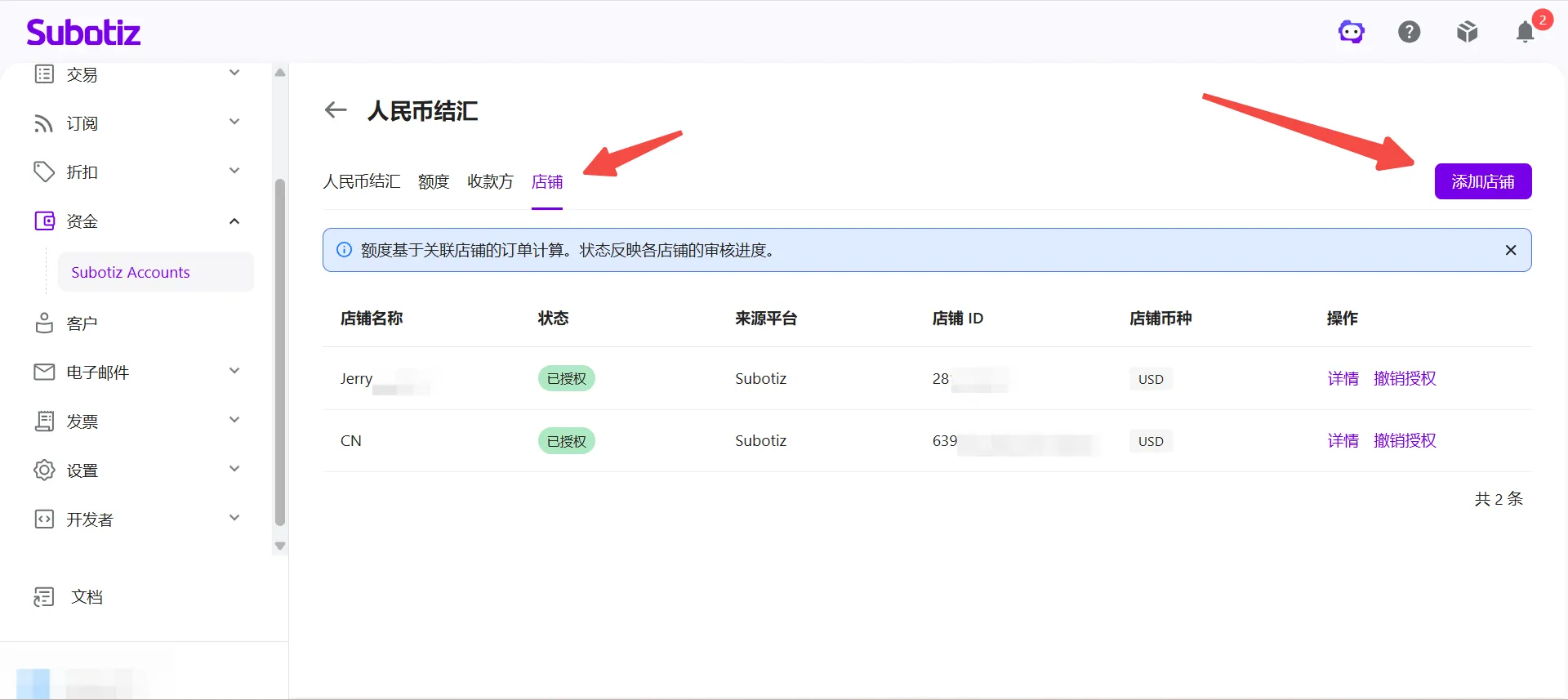Click the 店铺名称 column header

click(x=372, y=319)
